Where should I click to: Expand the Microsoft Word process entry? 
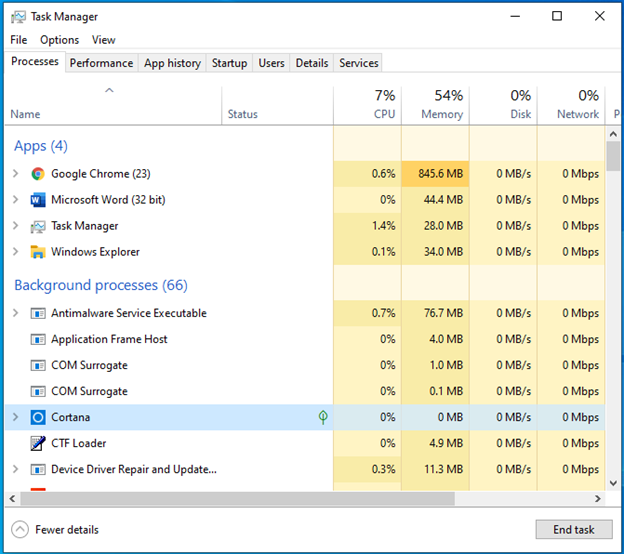[x=16, y=199]
